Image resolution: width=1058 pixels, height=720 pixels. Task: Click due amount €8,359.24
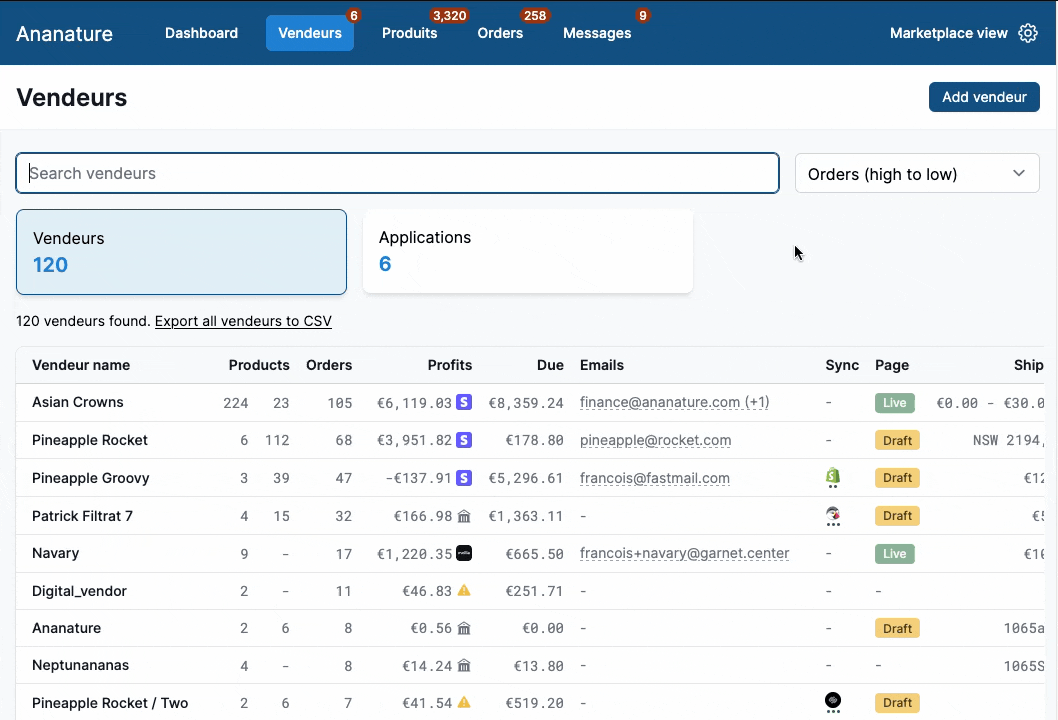[x=526, y=403]
